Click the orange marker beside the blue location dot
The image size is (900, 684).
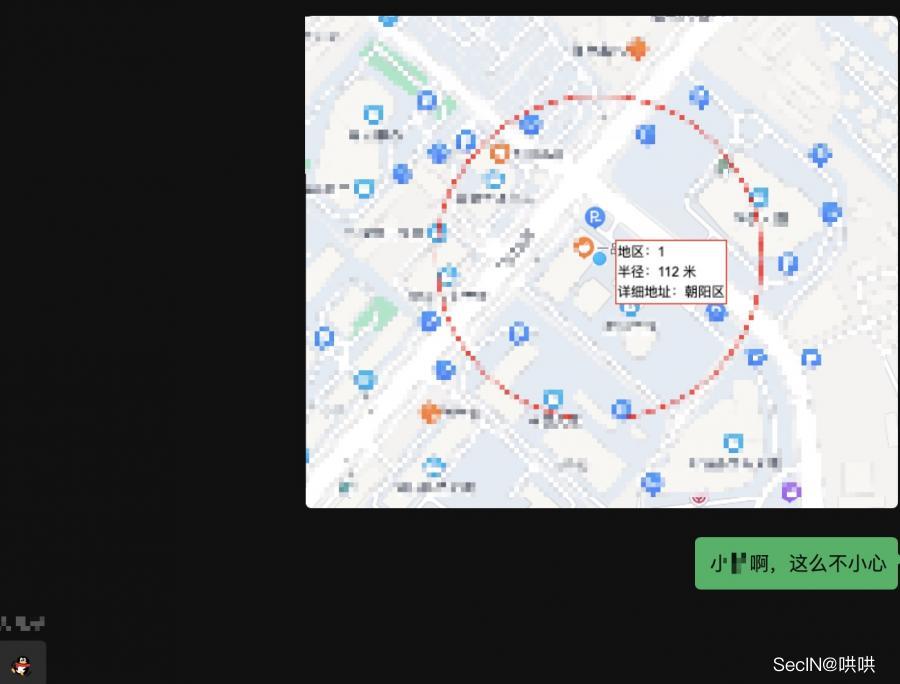(583, 247)
